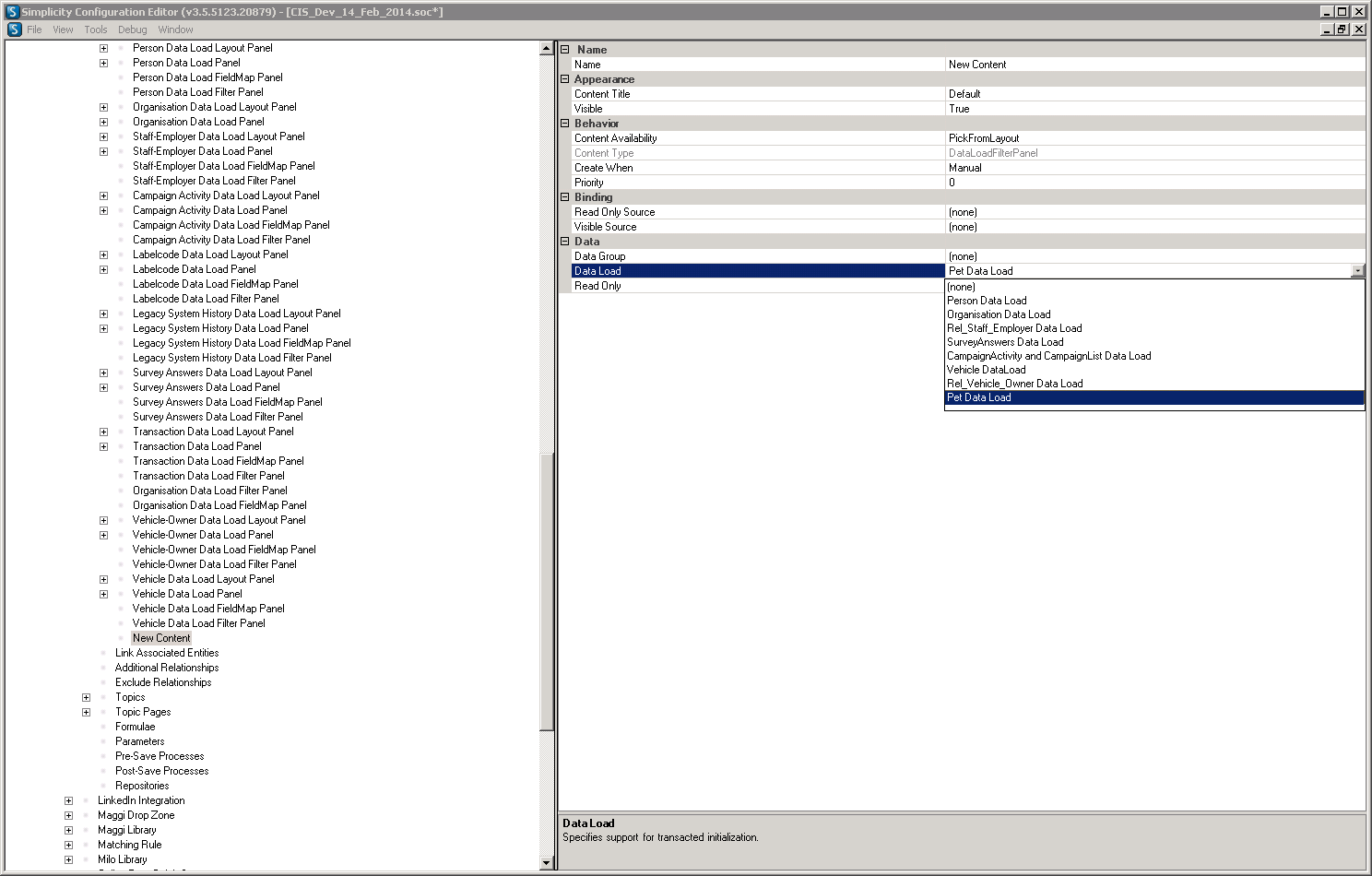This screenshot has width=1372, height=876.
Task: Minimize the inner document window
Action: 1328,30
